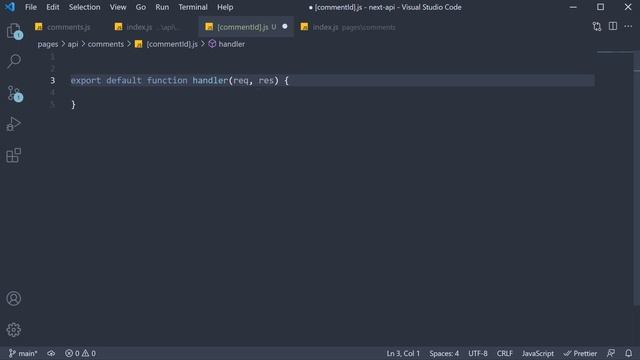The image size is (640, 360).
Task: Maximize the VS Code window
Action: pyautogui.click(x=600, y=7)
